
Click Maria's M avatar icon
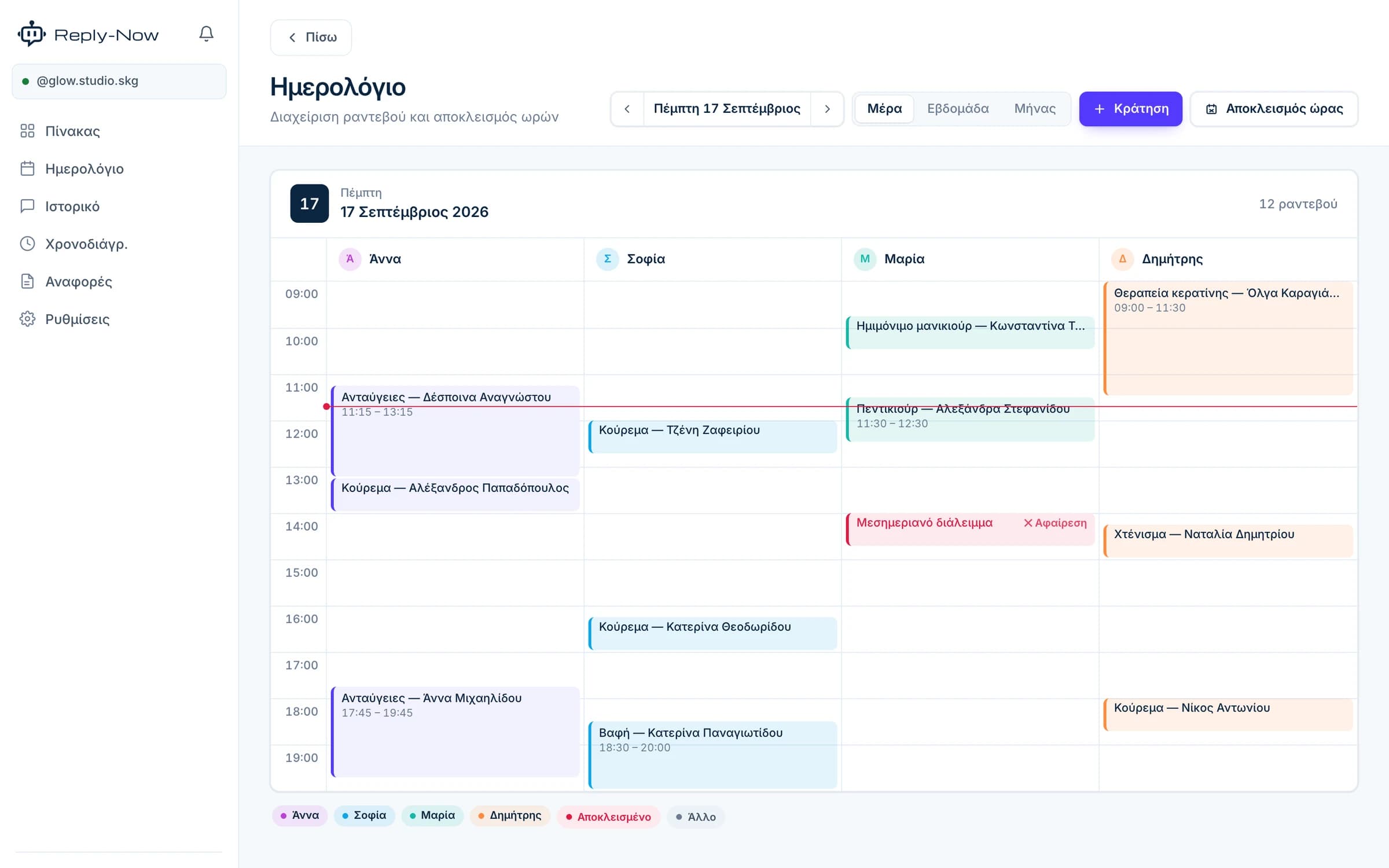tap(865, 259)
